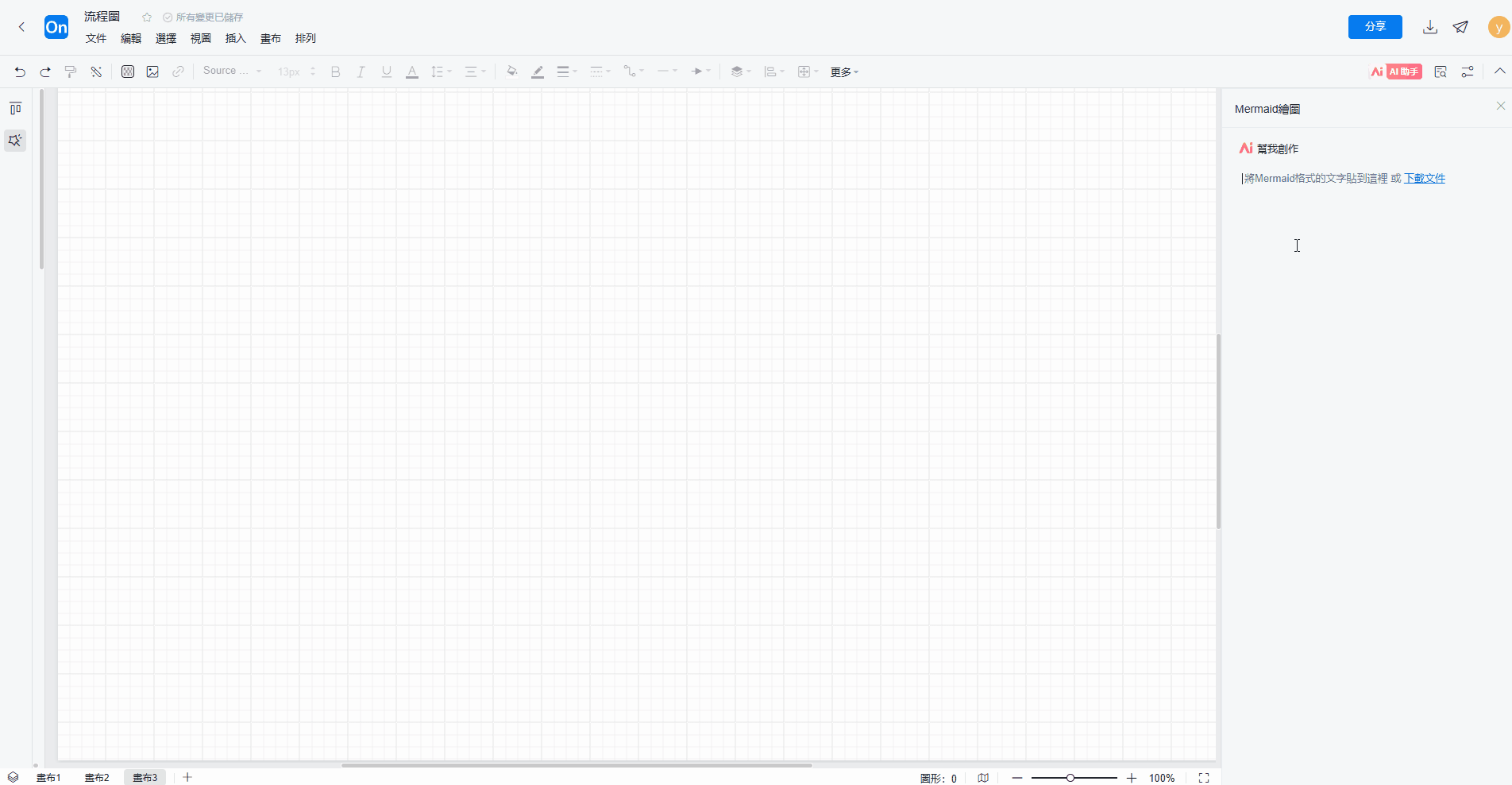The image size is (1512, 785).
Task: Open the Source font family dropdown
Action: [232, 71]
